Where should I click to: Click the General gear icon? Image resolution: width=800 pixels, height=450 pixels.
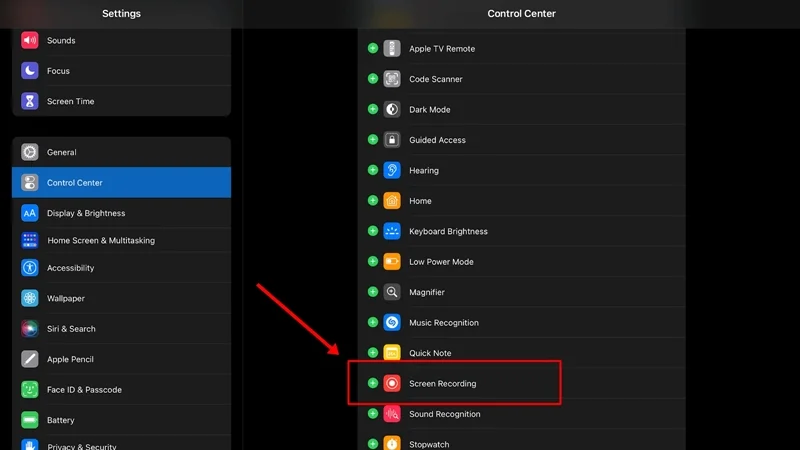30,152
